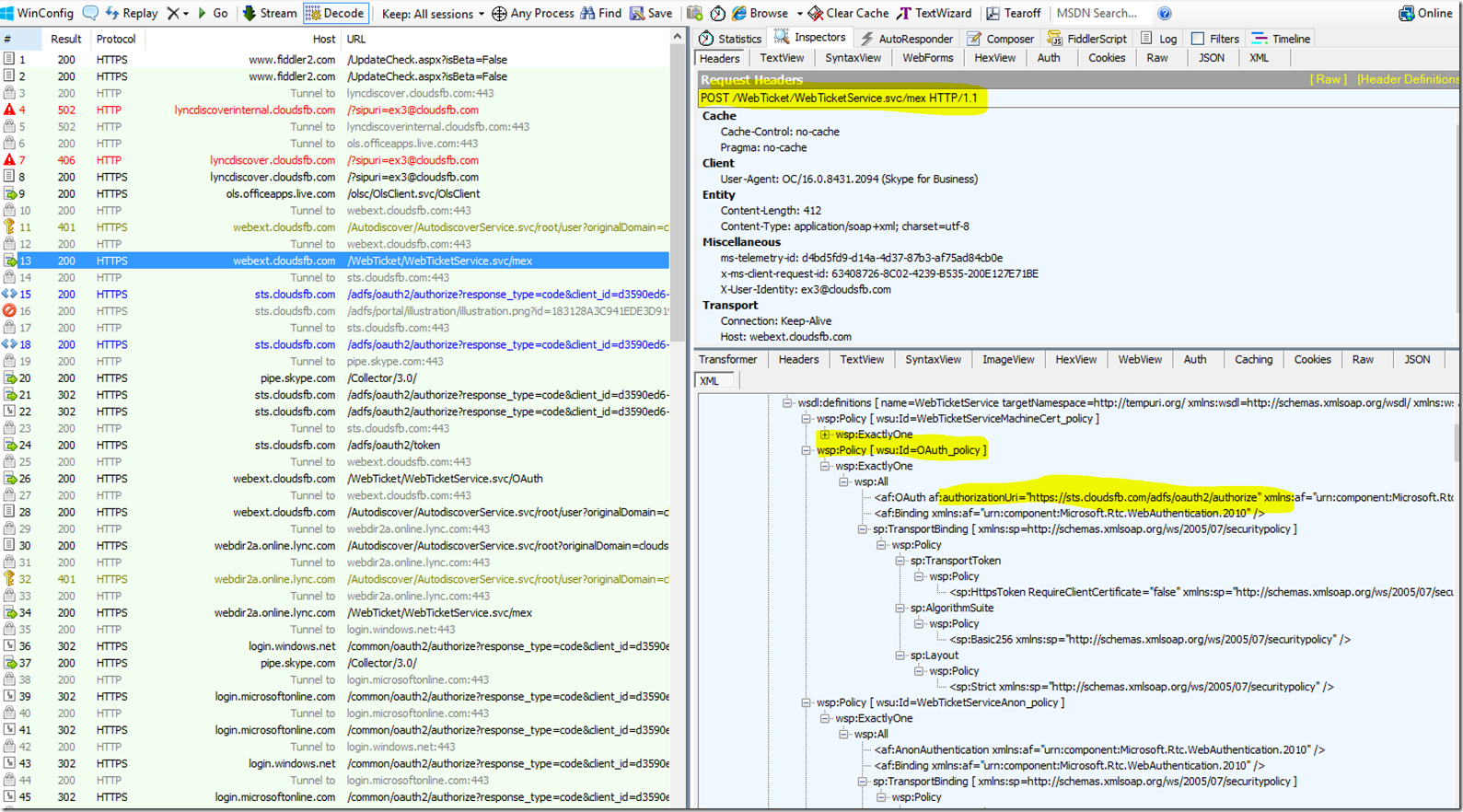Collapse the sp:Layout node
1463x812 pixels.
900,655
